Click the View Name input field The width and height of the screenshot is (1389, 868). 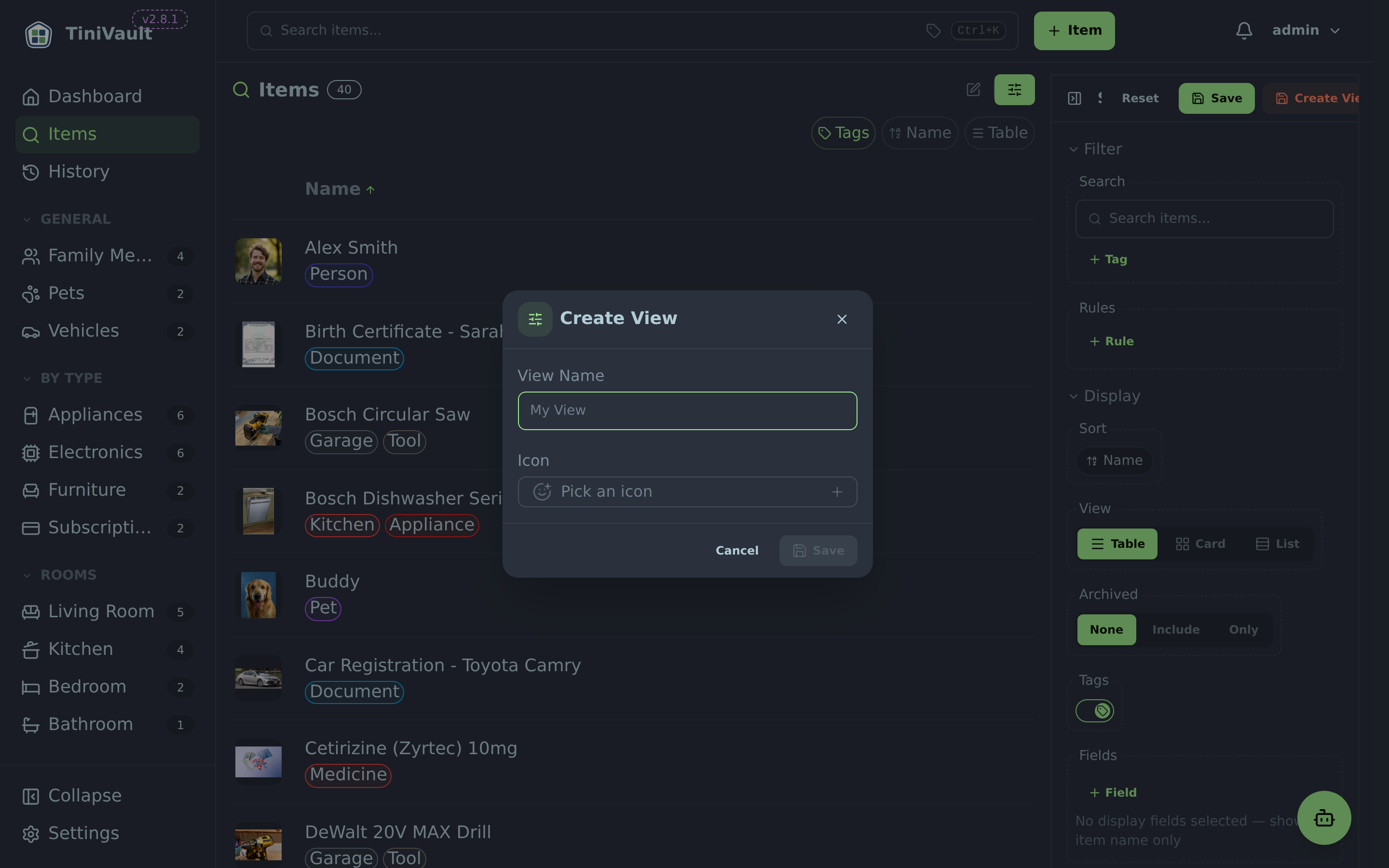[687, 410]
